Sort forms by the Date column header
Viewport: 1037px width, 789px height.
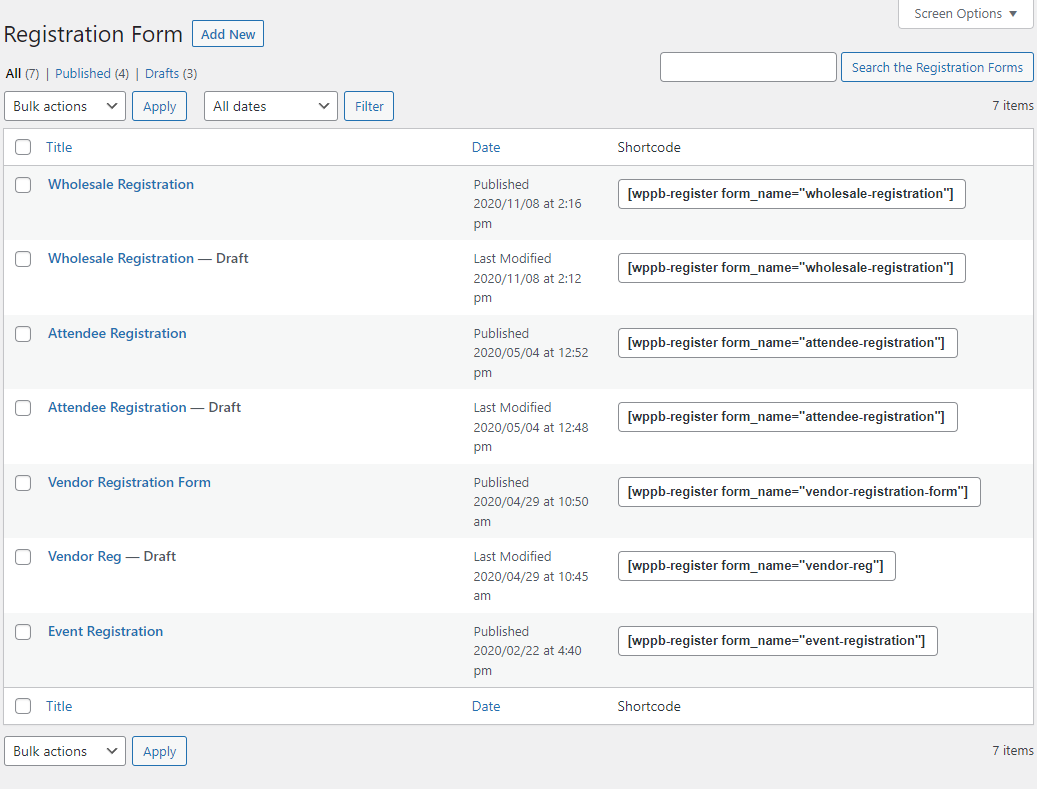click(486, 147)
